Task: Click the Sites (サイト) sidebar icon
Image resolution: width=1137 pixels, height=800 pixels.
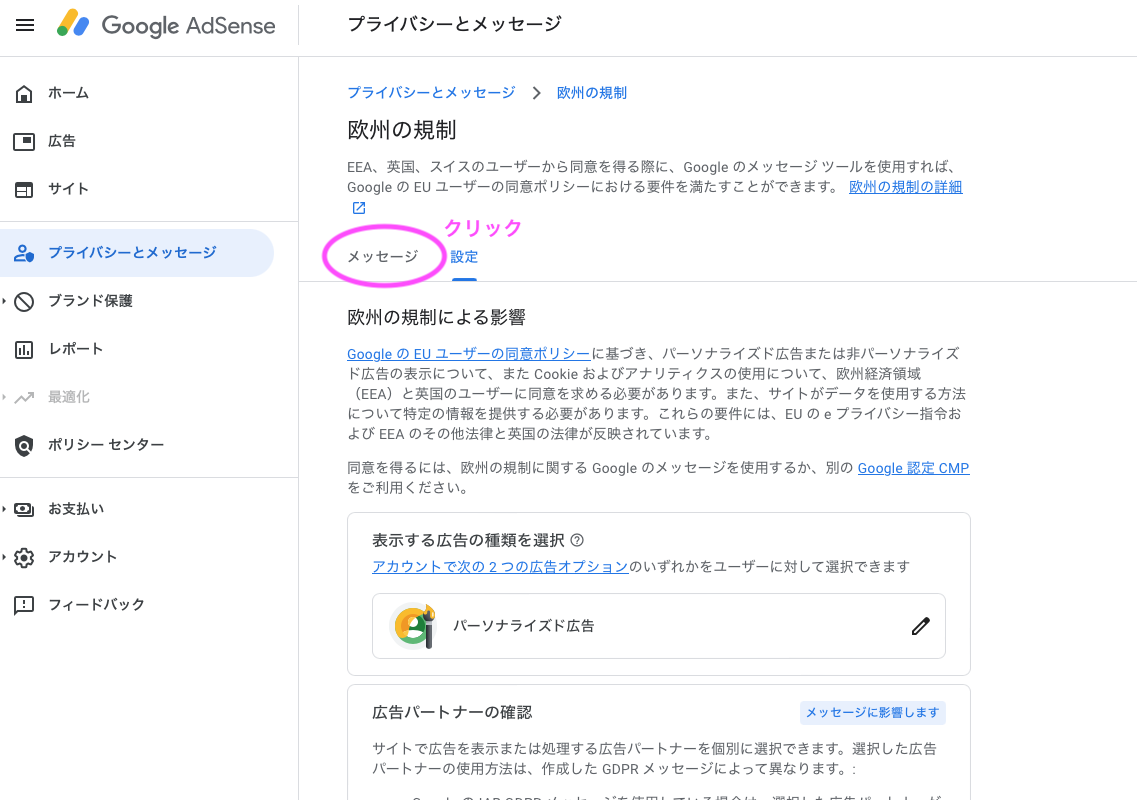Action: [x=24, y=189]
